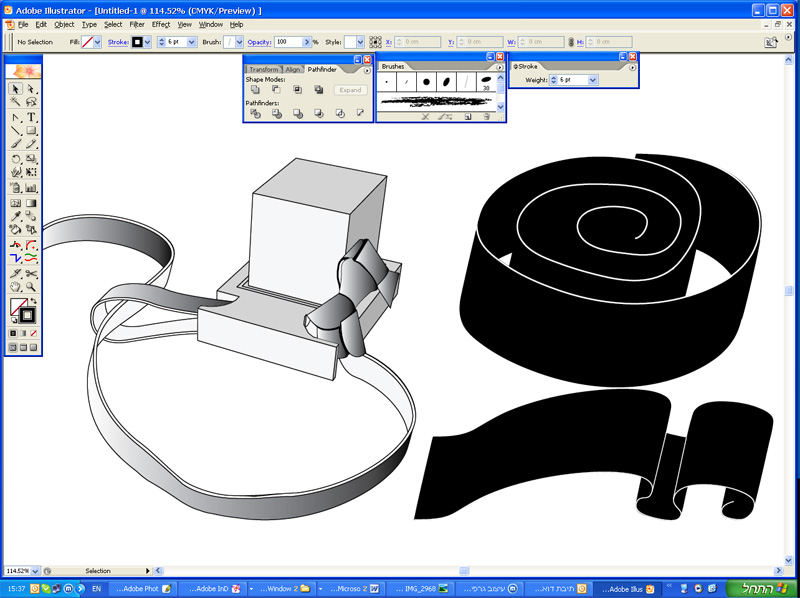Screen dimensions: 800x598
Task: Delete brush using Brushes panel trash icon
Action: [487, 117]
